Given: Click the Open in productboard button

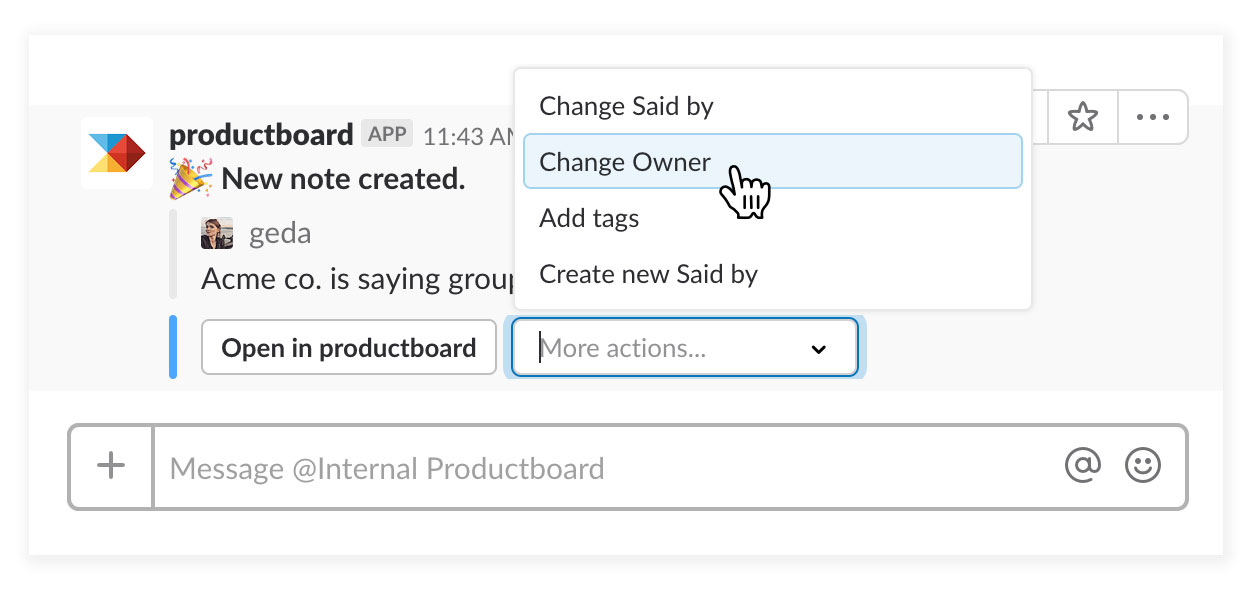Looking at the screenshot, I should (x=348, y=347).
